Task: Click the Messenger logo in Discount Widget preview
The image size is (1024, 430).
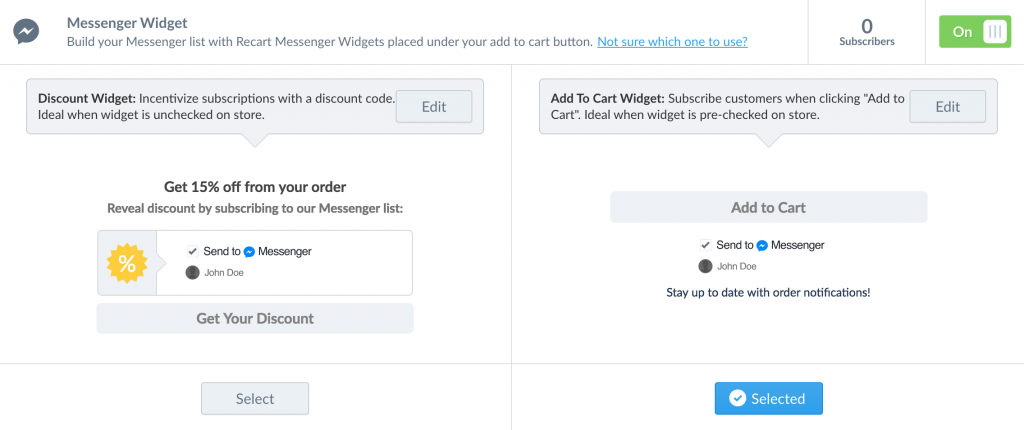Action: tap(249, 252)
